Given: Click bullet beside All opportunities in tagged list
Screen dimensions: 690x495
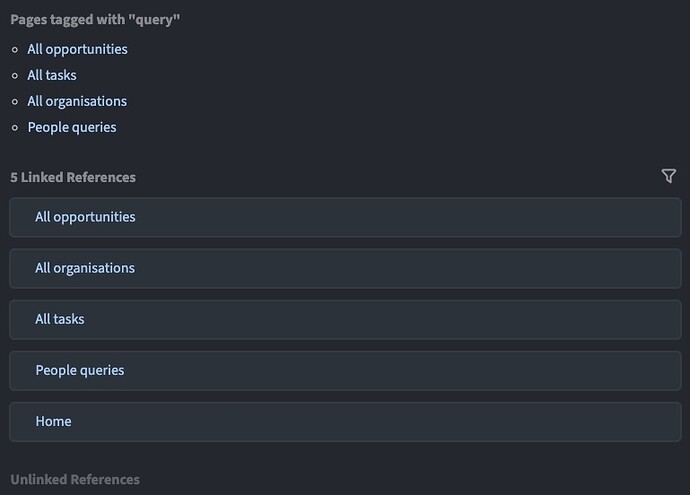Looking at the screenshot, I should [15, 50].
